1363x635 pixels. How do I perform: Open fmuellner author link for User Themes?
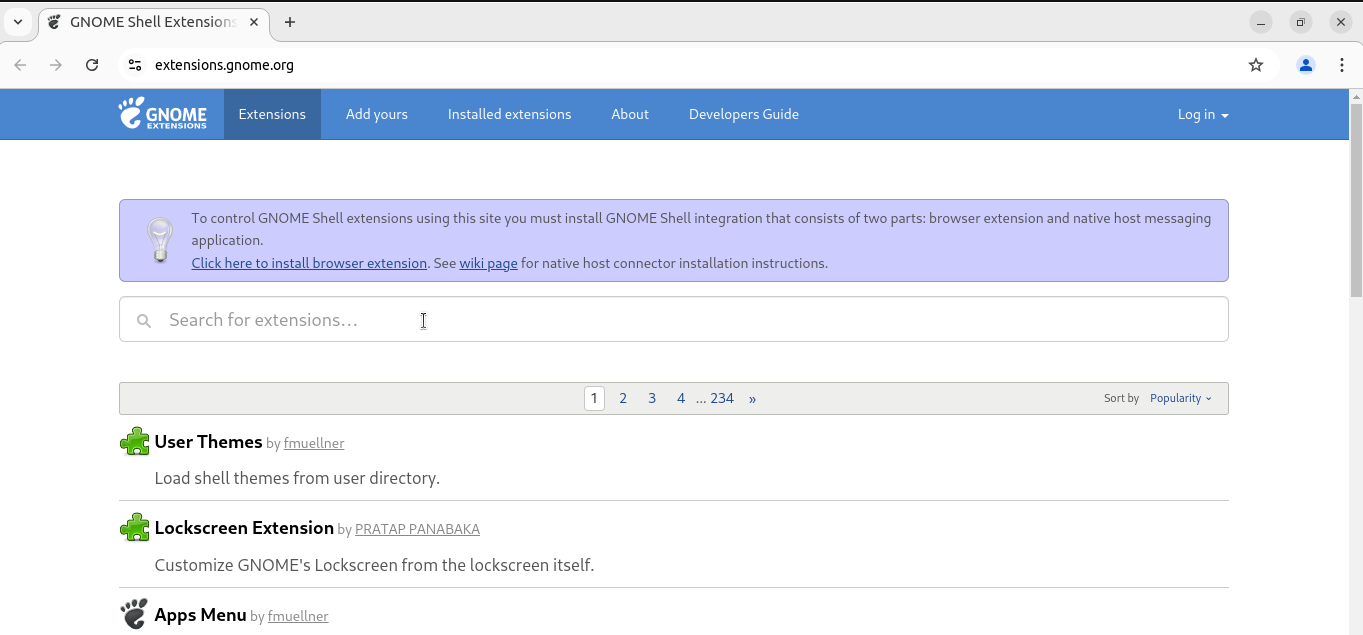314,443
